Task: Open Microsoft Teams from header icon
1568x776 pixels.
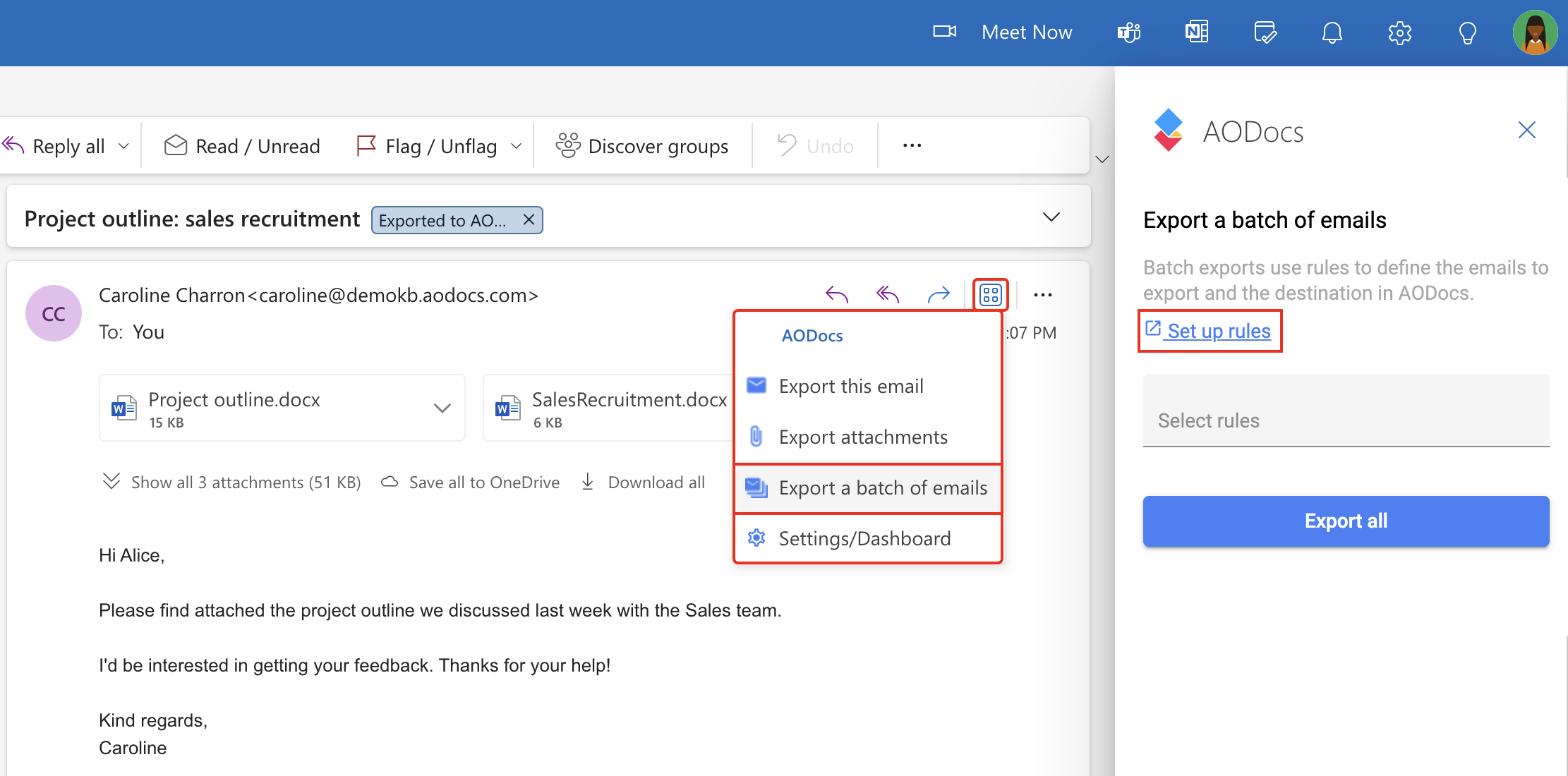Action: [1129, 32]
